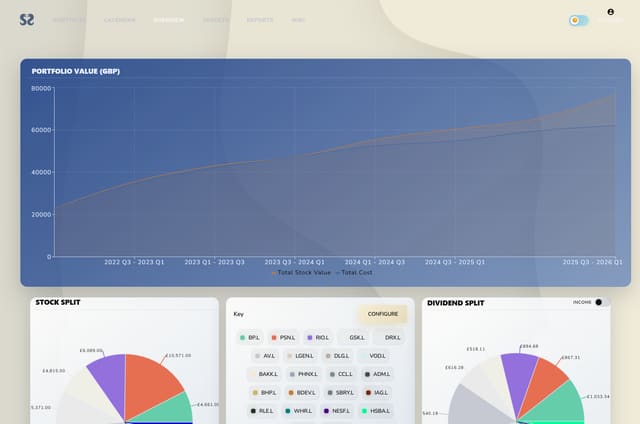Select the BHP.L key chip
The height and width of the screenshot is (424, 640).
[265, 393]
